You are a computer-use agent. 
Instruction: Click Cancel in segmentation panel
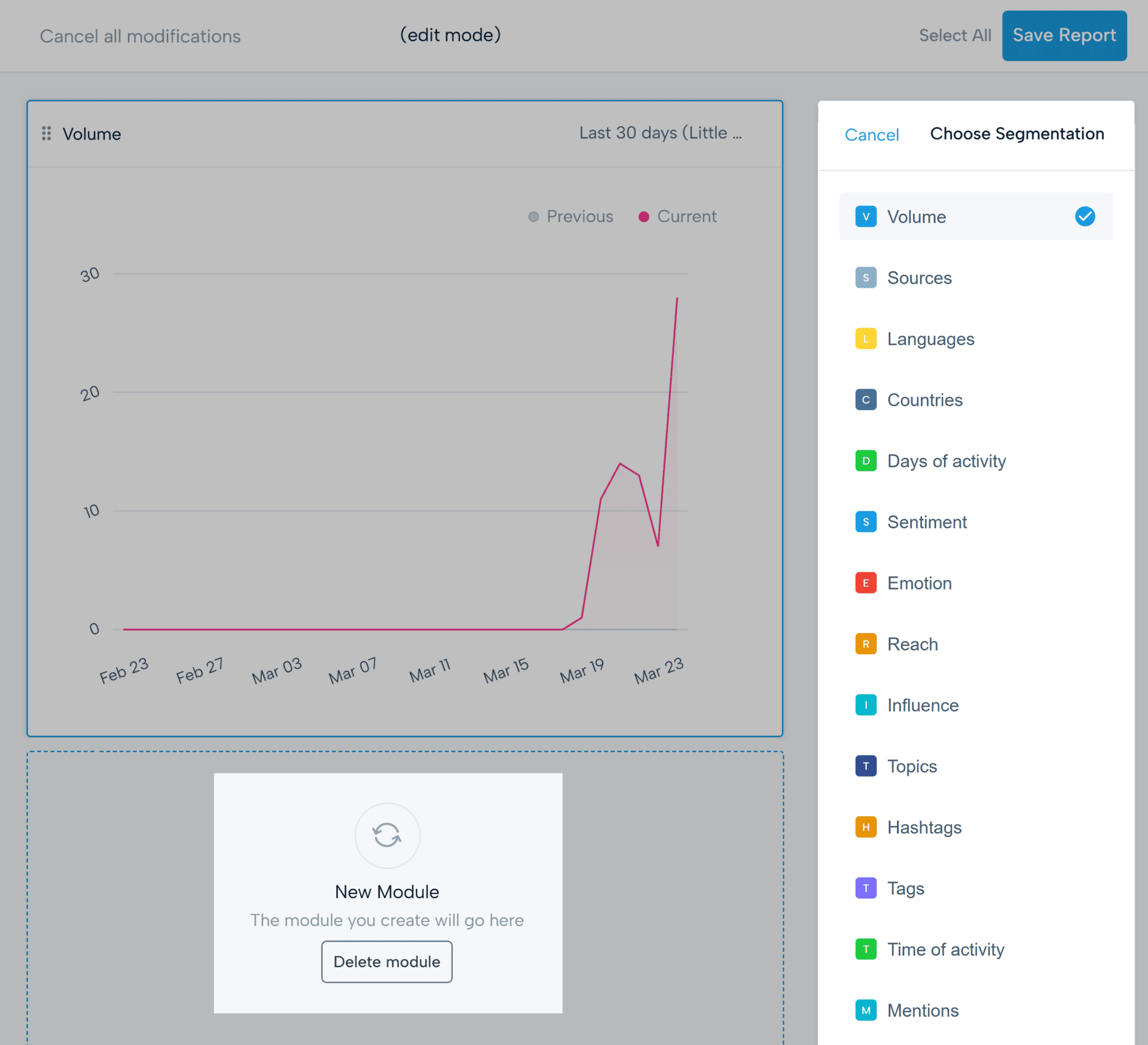871,135
